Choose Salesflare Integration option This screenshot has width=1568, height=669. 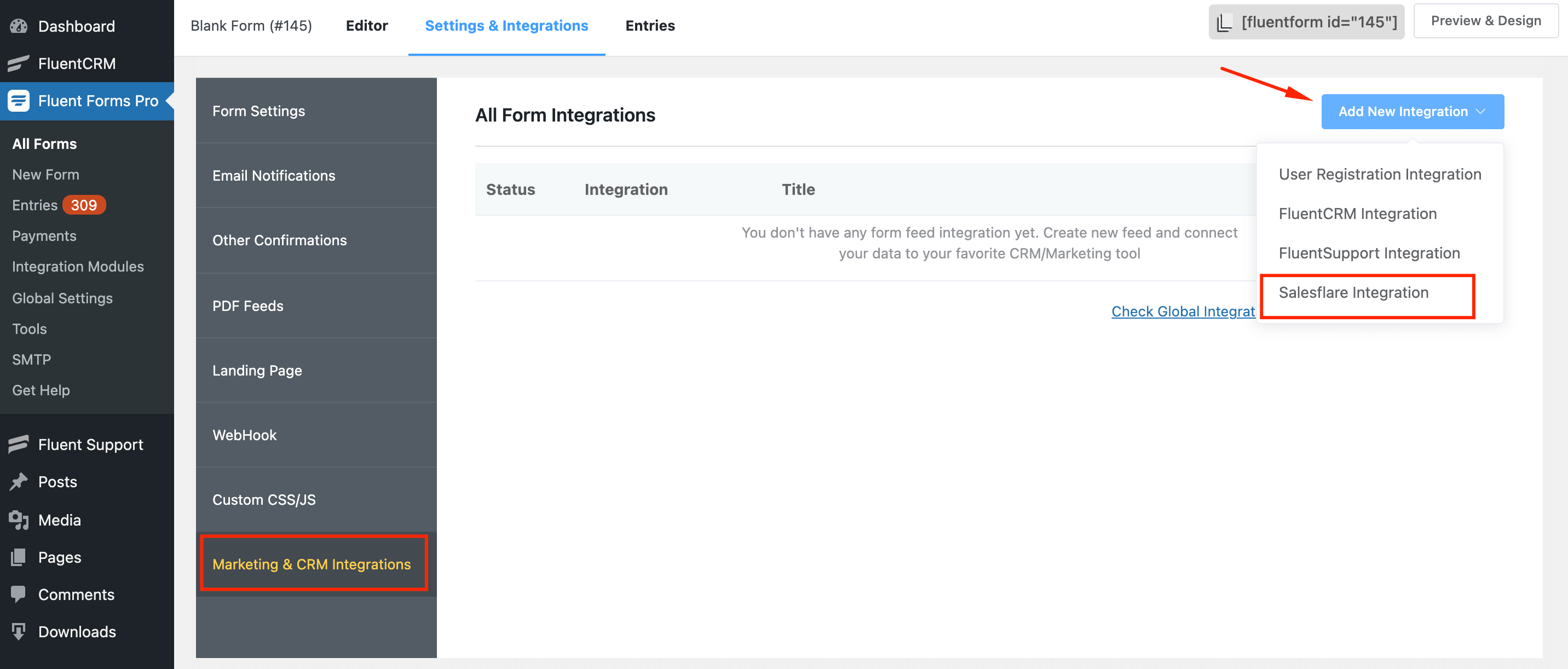1380,292
